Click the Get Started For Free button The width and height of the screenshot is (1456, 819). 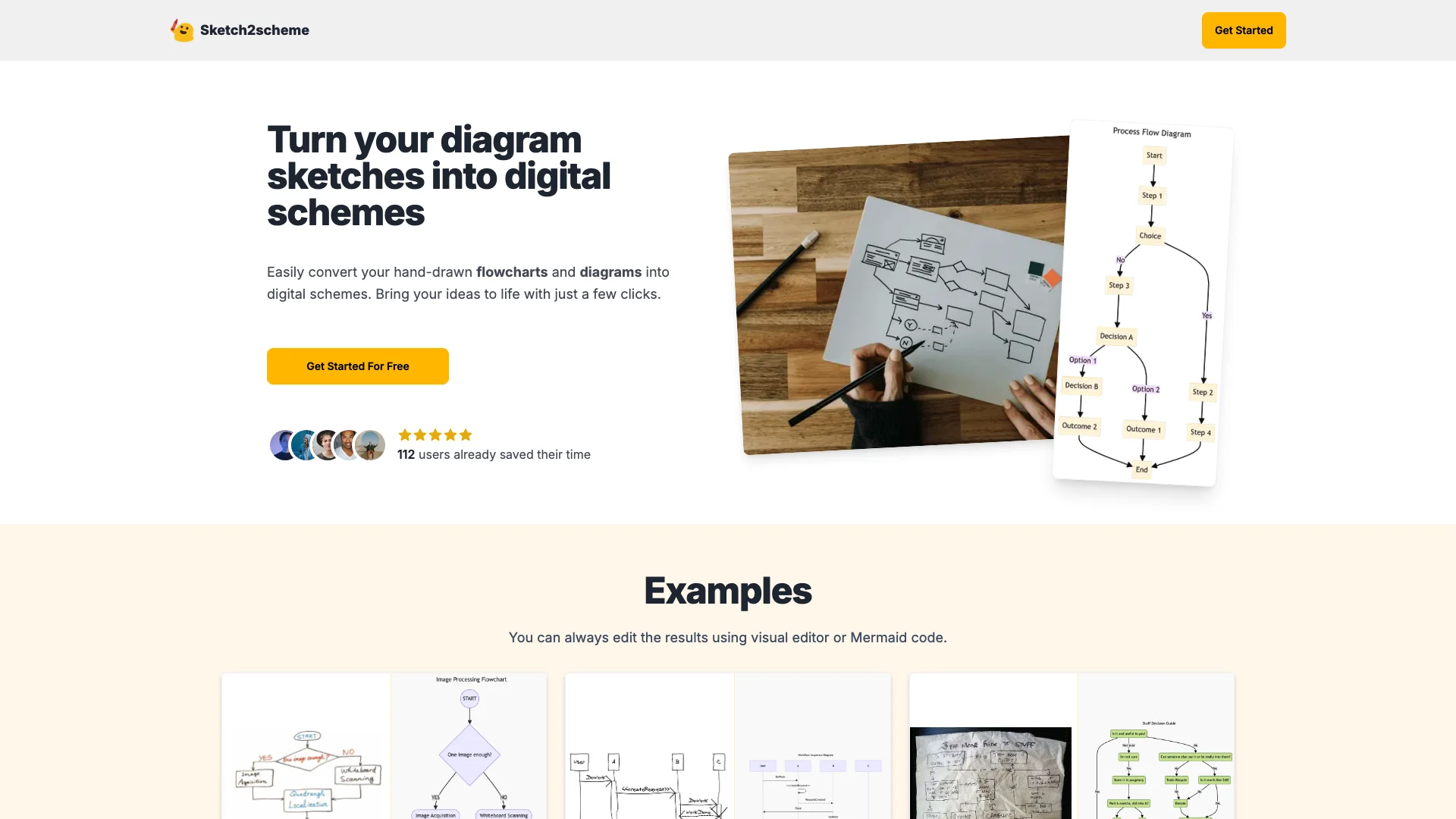tap(358, 366)
